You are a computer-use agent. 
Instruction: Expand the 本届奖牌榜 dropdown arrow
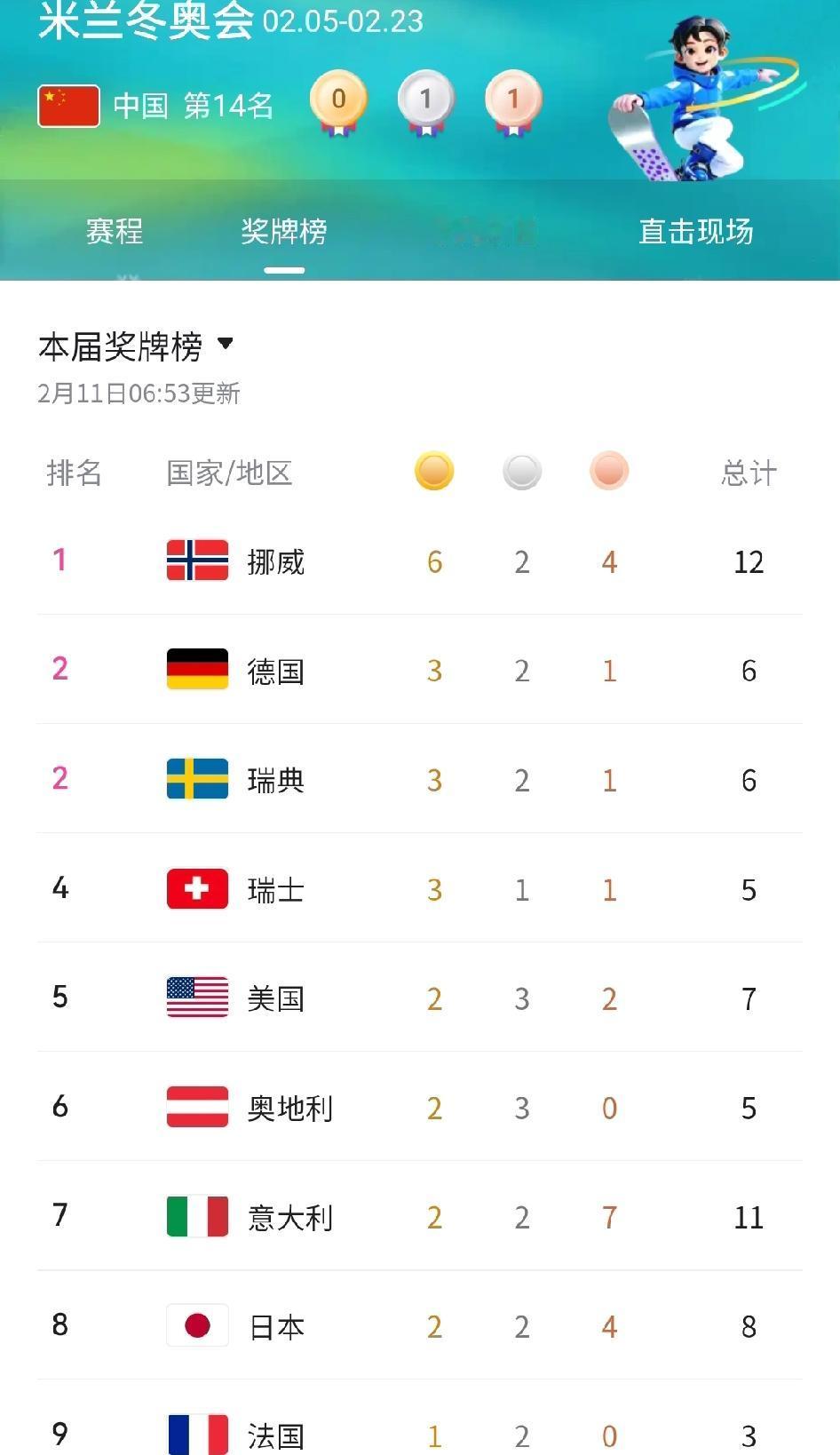click(226, 344)
